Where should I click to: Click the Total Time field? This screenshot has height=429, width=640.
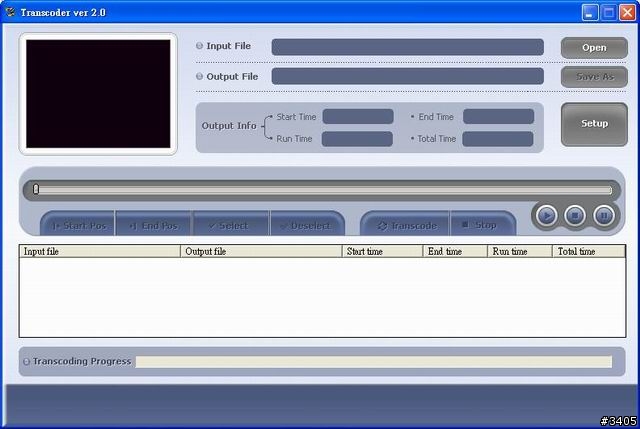click(498, 139)
